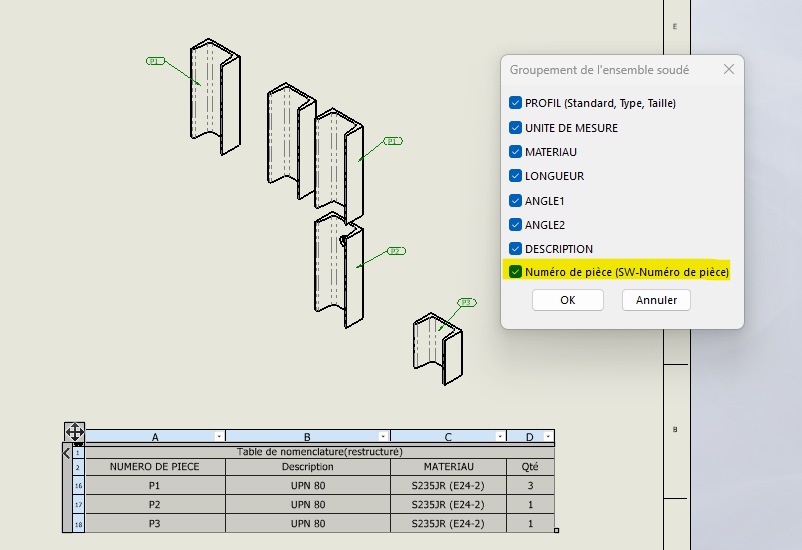Viewport: 802px width, 550px height.
Task: Toggle the UNITE DE MESURE checkbox
Action: point(515,128)
